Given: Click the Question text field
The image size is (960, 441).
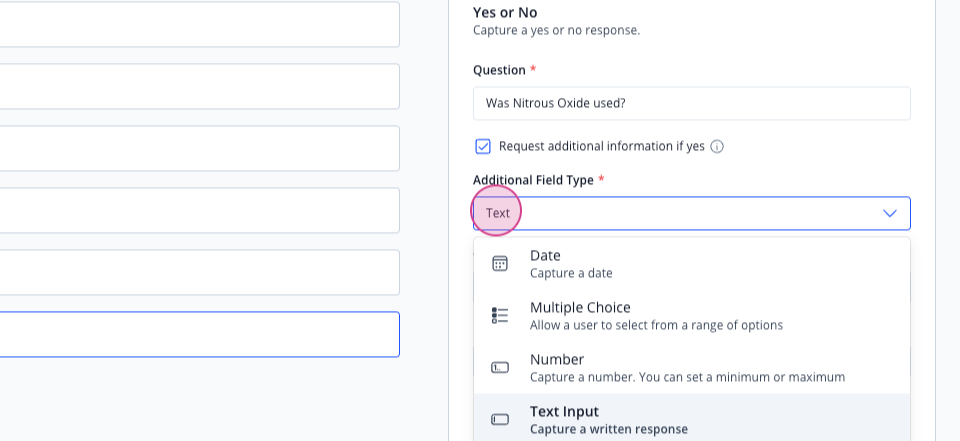Looking at the screenshot, I should pos(691,103).
